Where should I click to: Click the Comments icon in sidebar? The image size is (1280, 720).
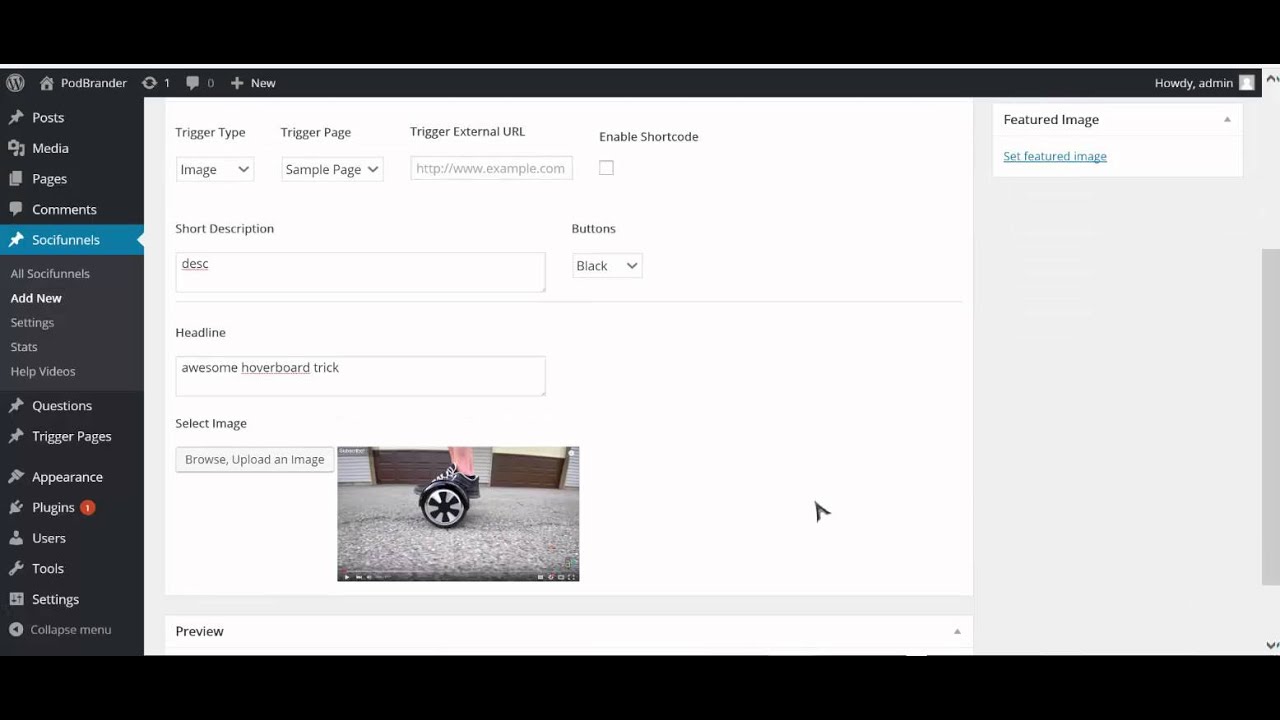16,210
